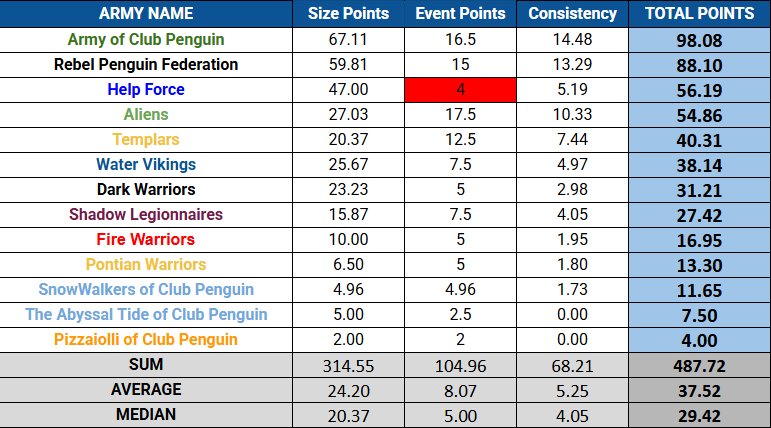The height and width of the screenshot is (428, 771).
Task: Click the Fire Warriors name cell
Action: coord(146,240)
